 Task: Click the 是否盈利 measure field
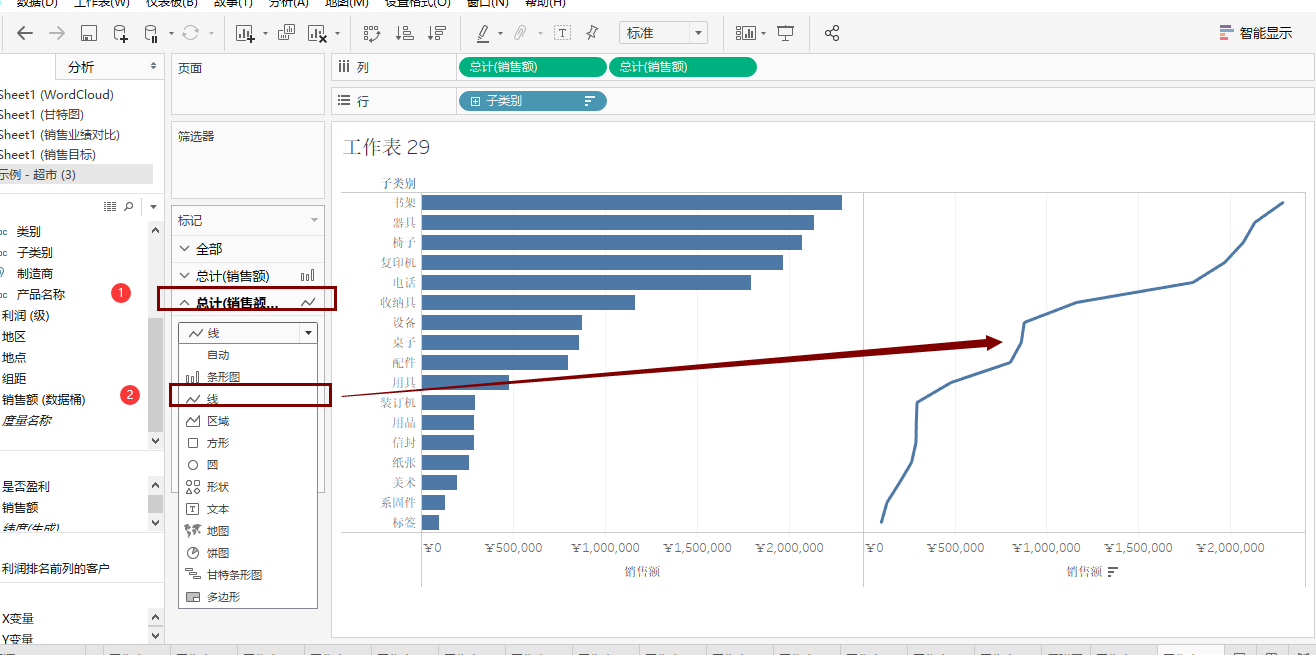26,486
